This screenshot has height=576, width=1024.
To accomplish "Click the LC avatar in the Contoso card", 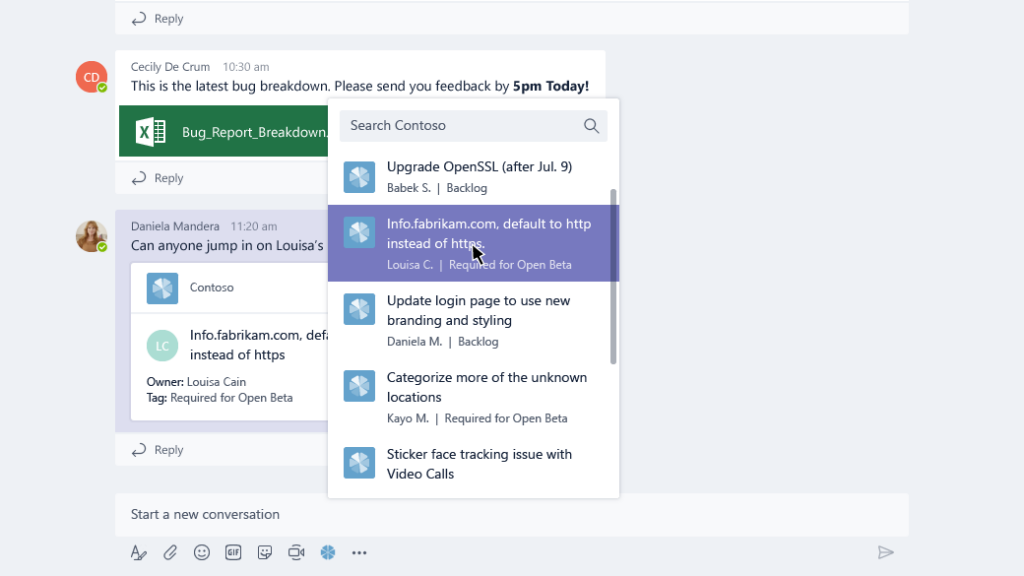I will click(x=162, y=345).
